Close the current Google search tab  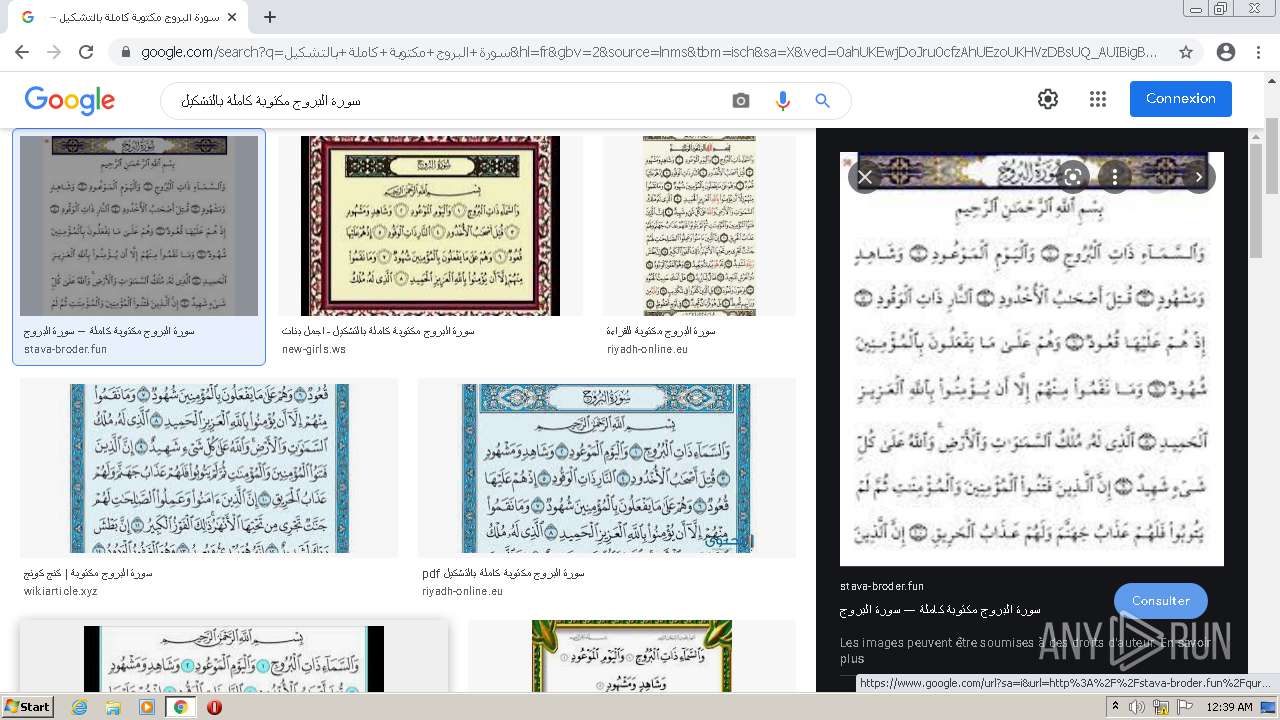tap(232, 17)
